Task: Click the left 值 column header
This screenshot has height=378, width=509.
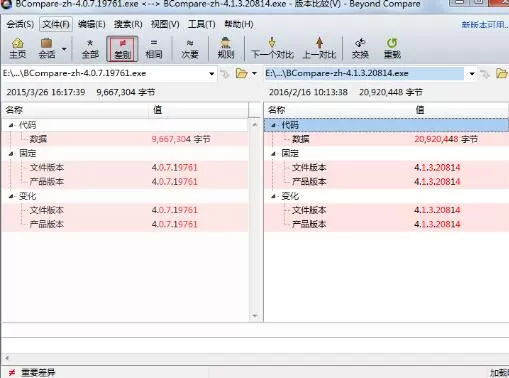Action: coord(198,110)
